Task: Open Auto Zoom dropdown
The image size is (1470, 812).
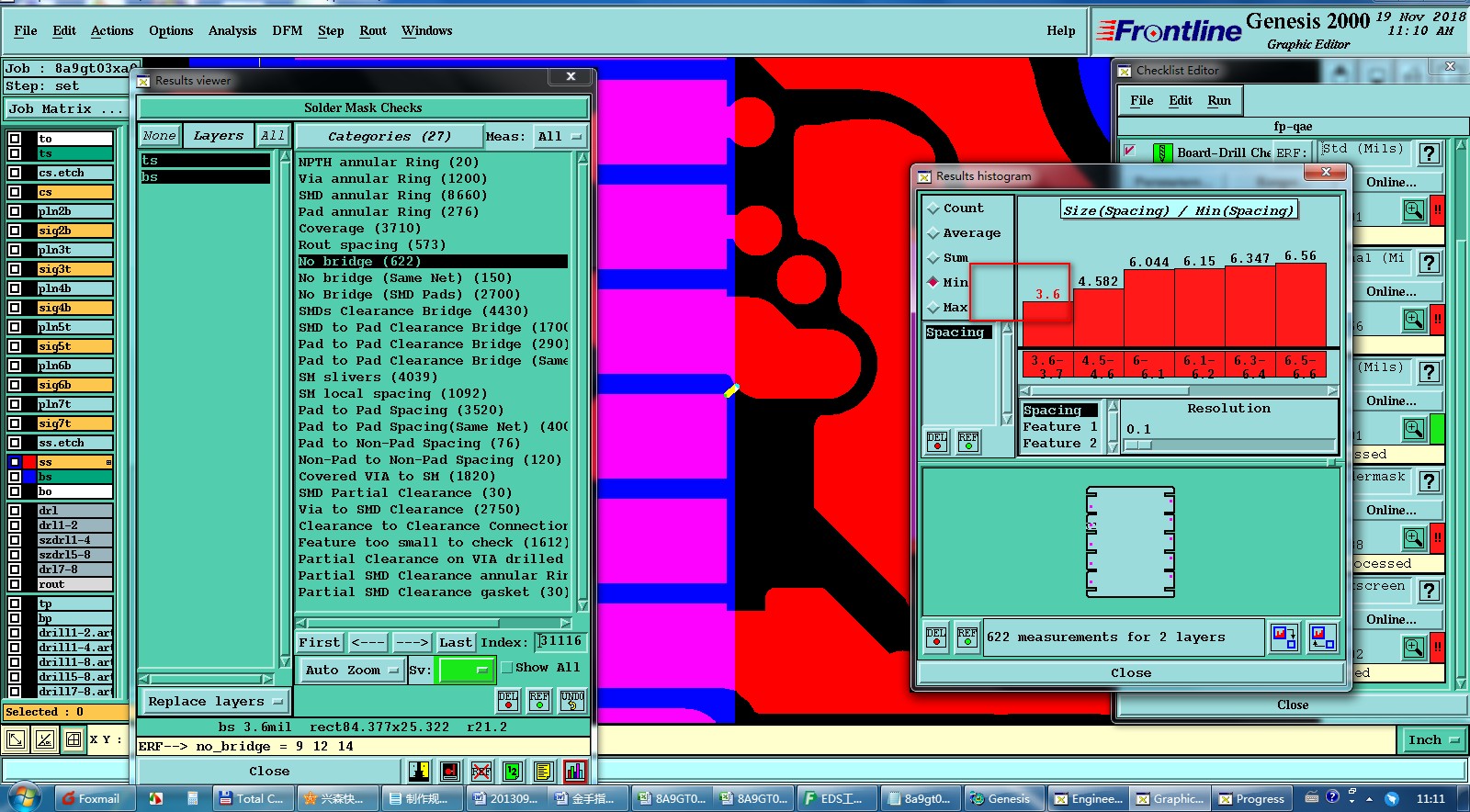Action: pos(353,671)
